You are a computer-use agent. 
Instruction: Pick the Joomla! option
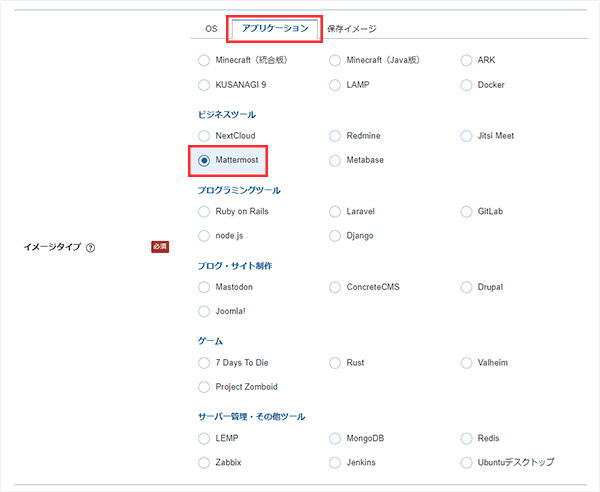point(204,311)
